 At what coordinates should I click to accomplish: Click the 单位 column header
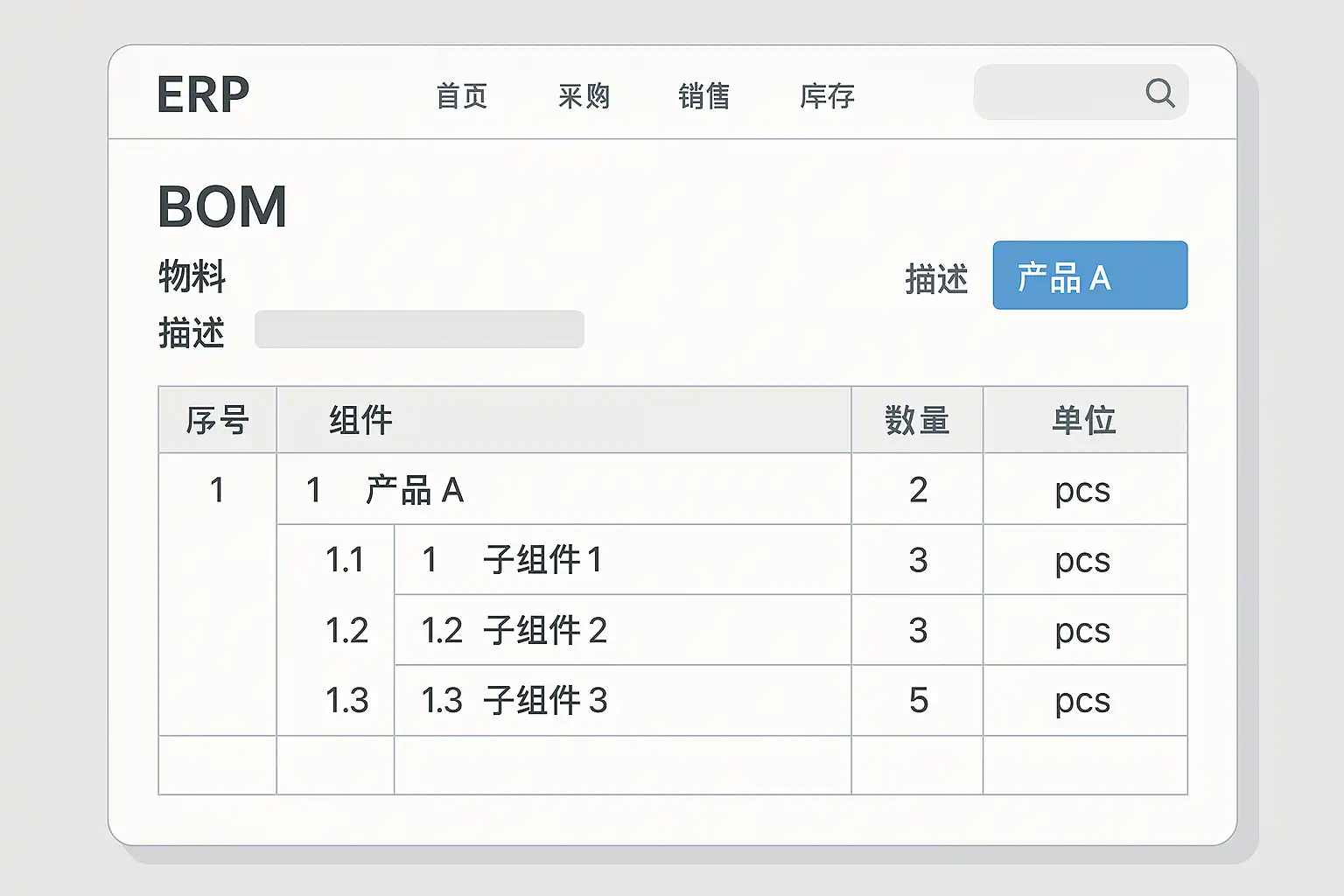1084,420
